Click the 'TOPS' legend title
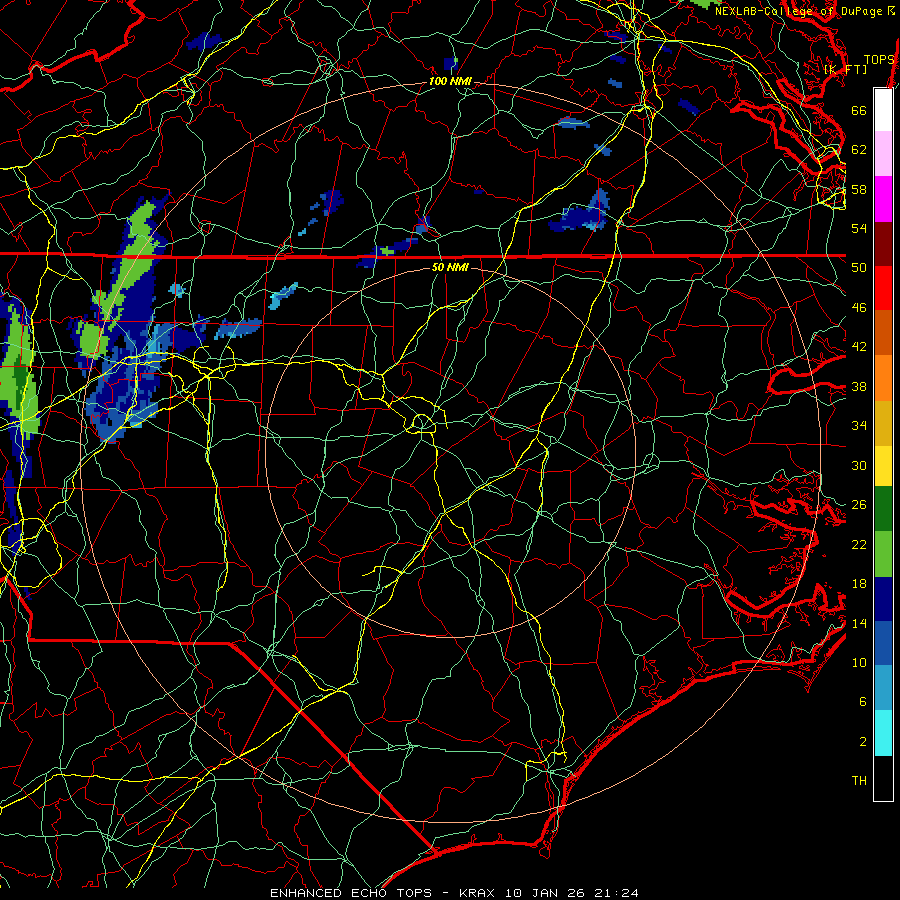Image resolution: width=900 pixels, height=900 pixels. click(x=879, y=60)
